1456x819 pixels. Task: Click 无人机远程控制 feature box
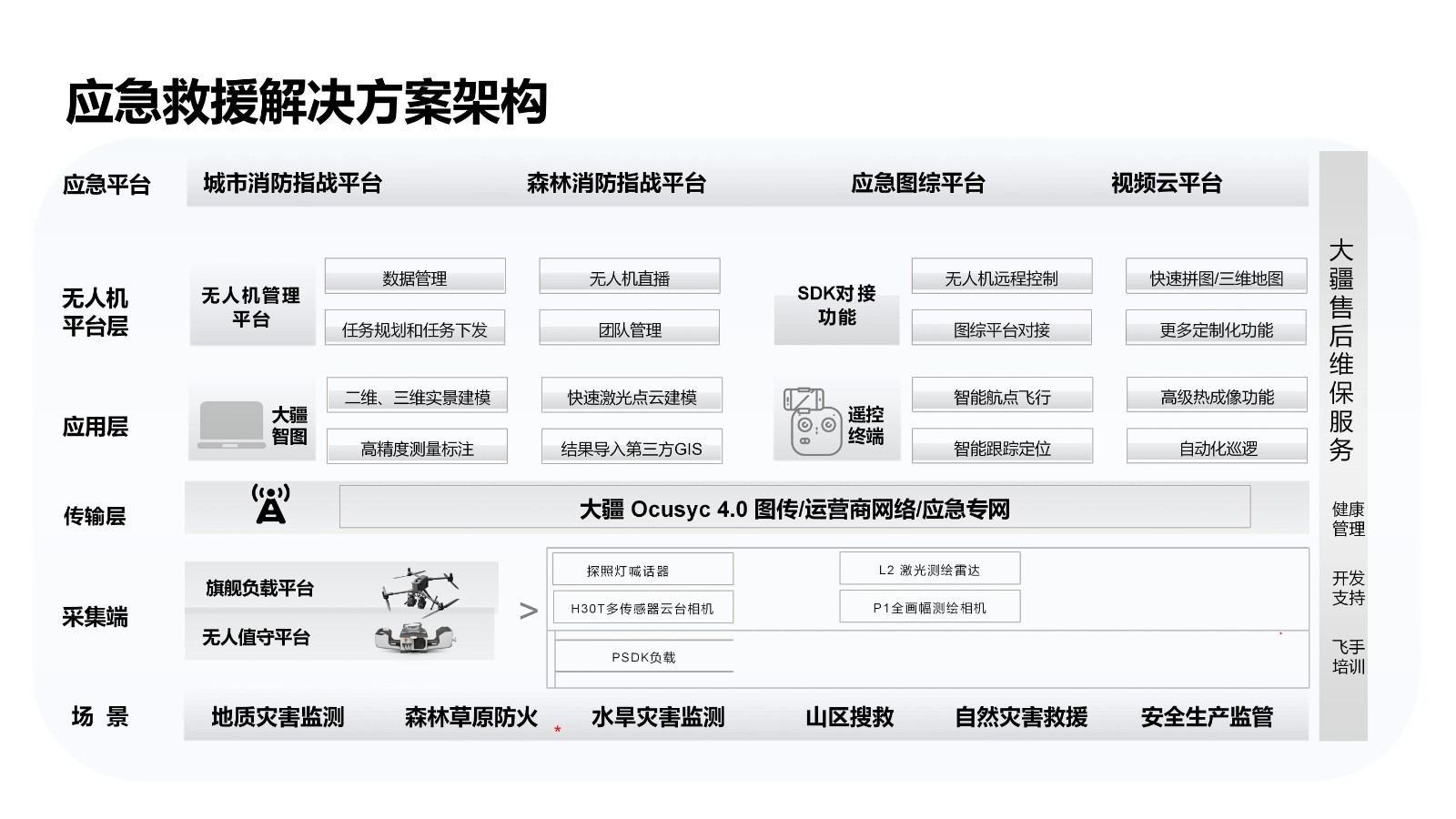pyautogui.click(x=1001, y=278)
